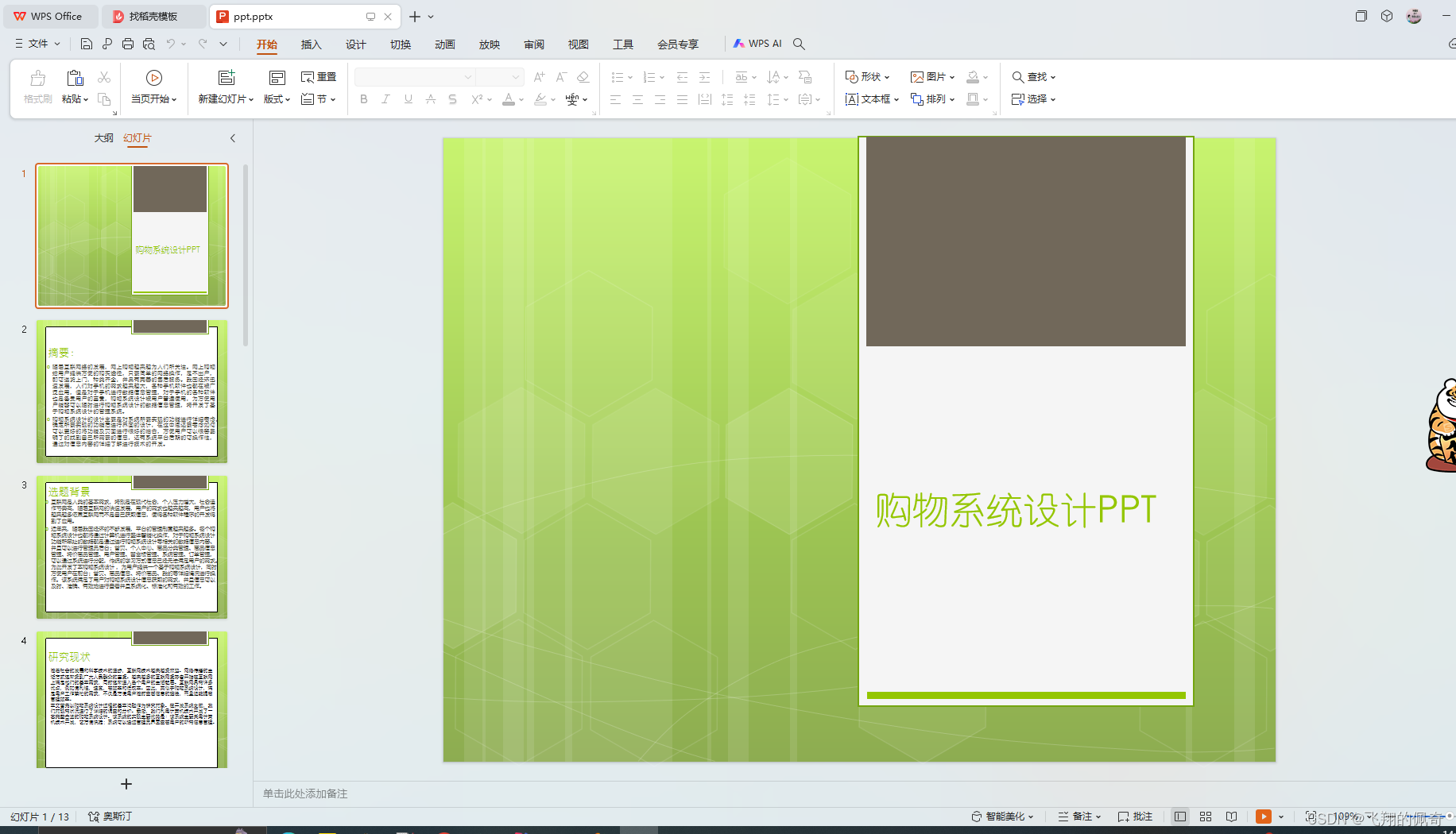Click the Print Preview icon
This screenshot has height=834, width=1456.
(149, 44)
